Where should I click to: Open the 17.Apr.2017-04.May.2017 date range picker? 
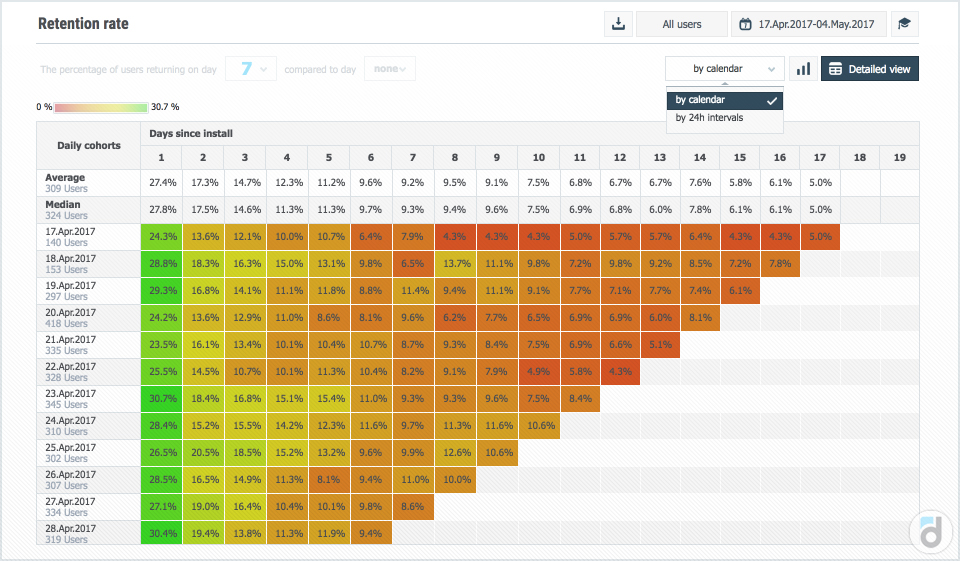(x=815, y=24)
